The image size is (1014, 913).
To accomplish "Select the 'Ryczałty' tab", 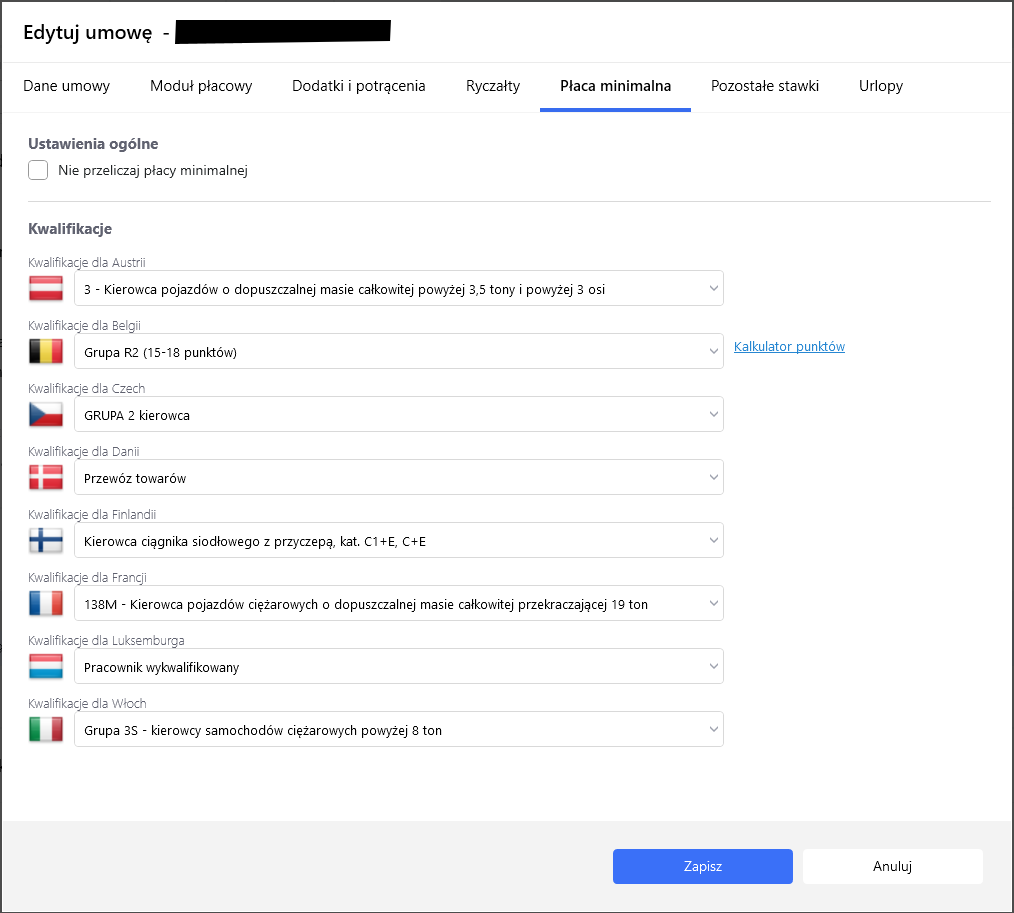I will pyautogui.click(x=493, y=86).
